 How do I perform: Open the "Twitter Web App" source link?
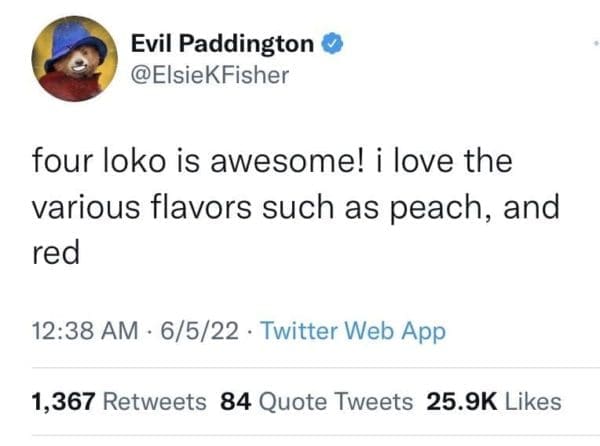click(x=353, y=331)
